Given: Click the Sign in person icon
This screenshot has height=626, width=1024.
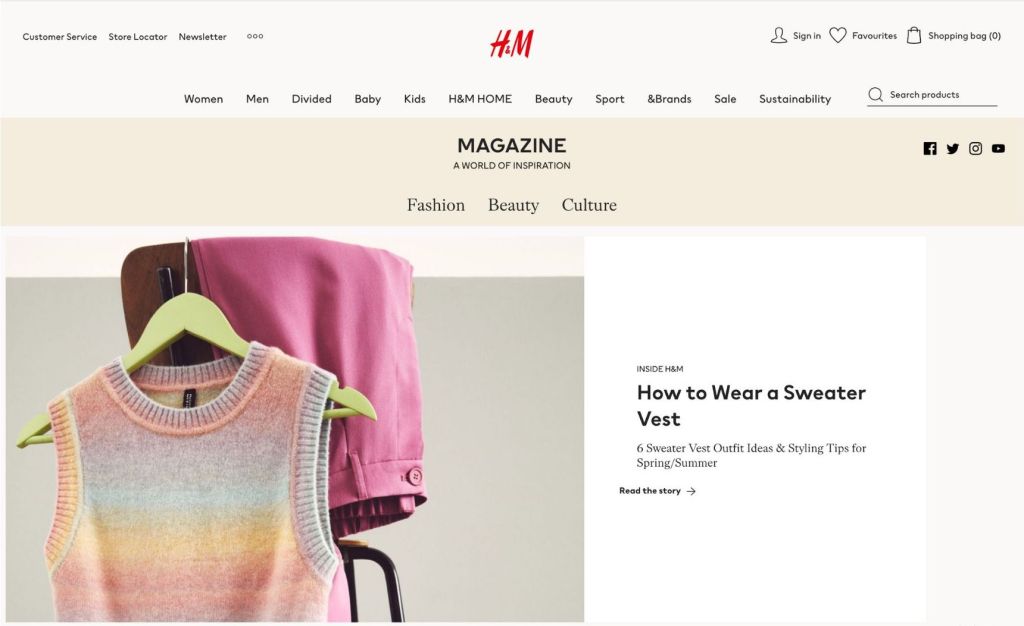Looking at the screenshot, I should click(x=778, y=35).
